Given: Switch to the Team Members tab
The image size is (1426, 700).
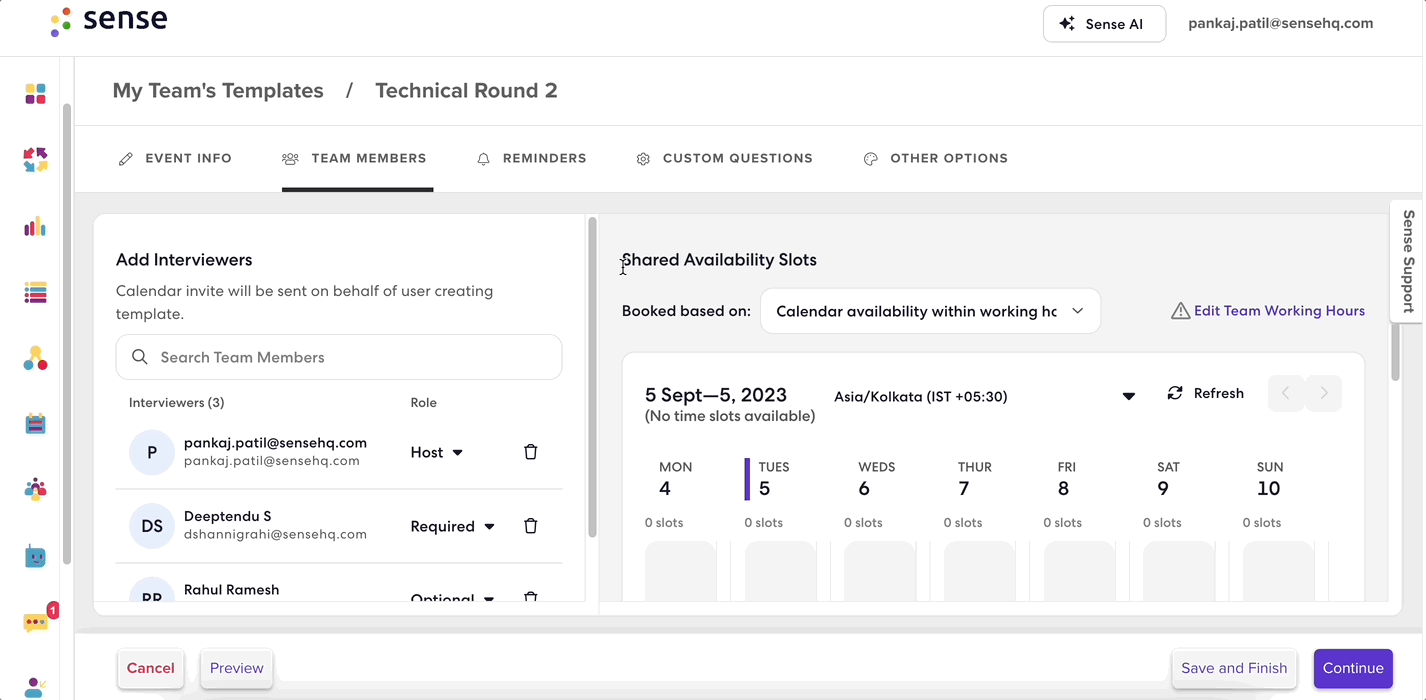Looking at the screenshot, I should click(x=355, y=158).
